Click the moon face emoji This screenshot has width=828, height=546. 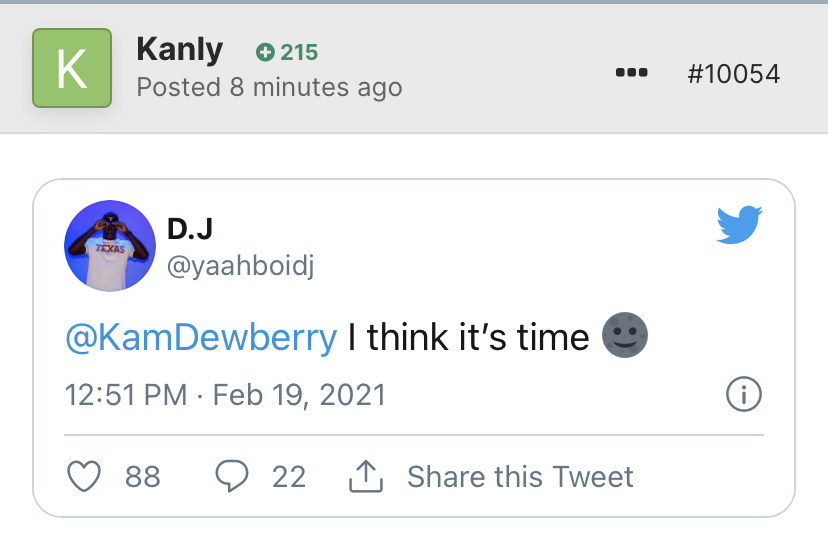point(625,337)
